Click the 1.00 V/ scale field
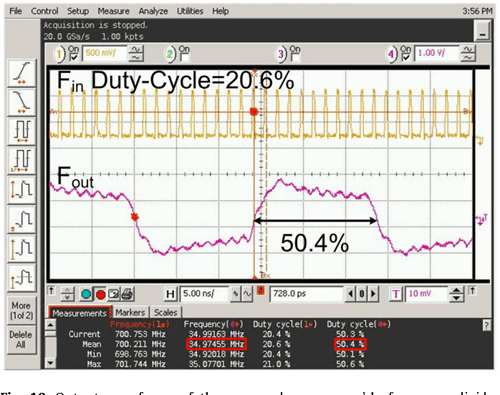The height and width of the screenshot is (395, 500). click(436, 53)
